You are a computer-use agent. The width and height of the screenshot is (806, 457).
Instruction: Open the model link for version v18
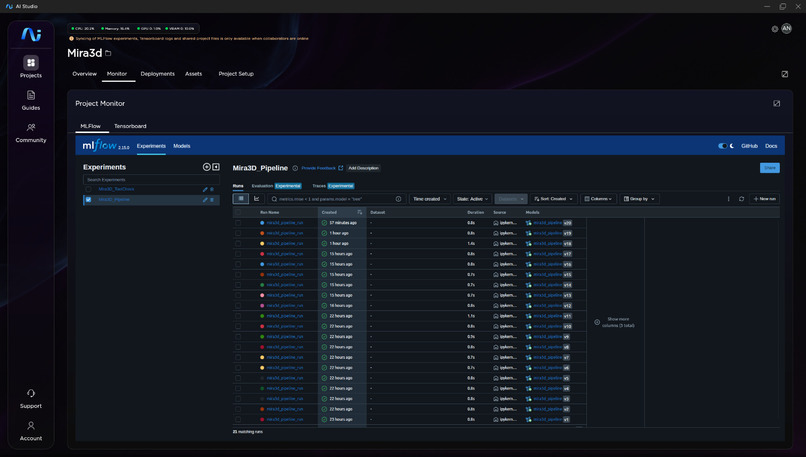pos(547,244)
